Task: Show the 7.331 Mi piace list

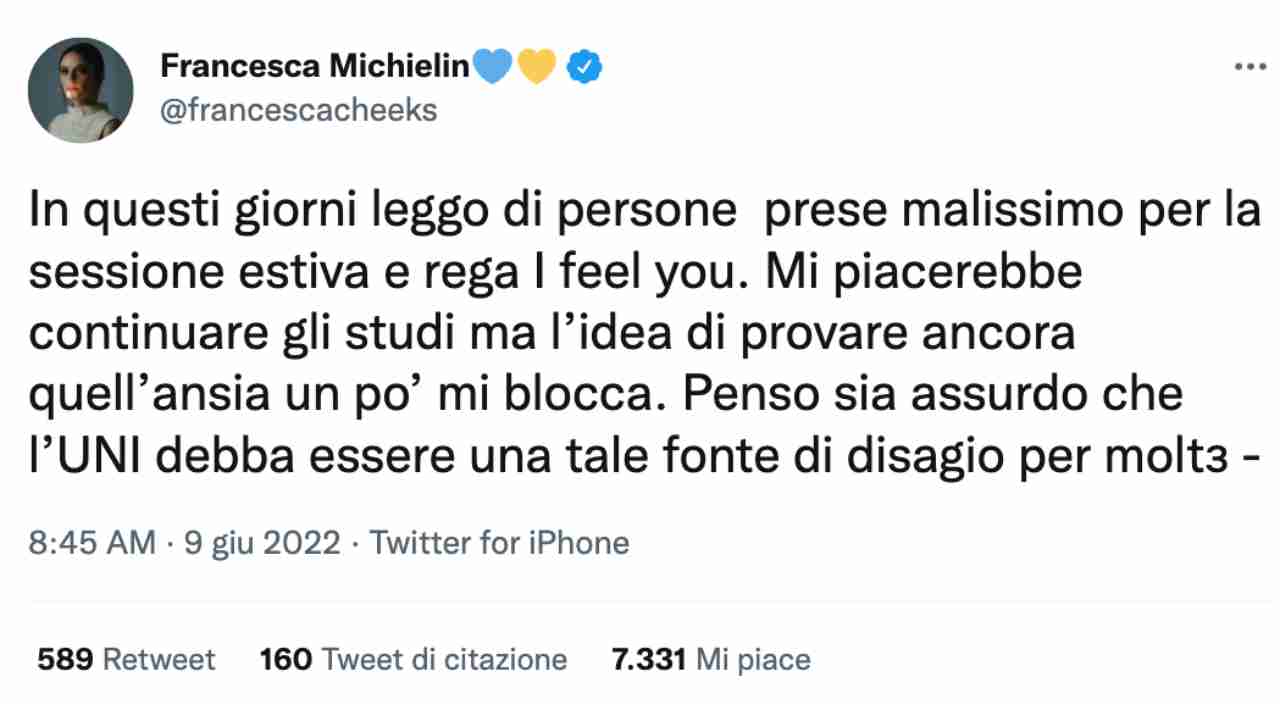Action: 710,660
